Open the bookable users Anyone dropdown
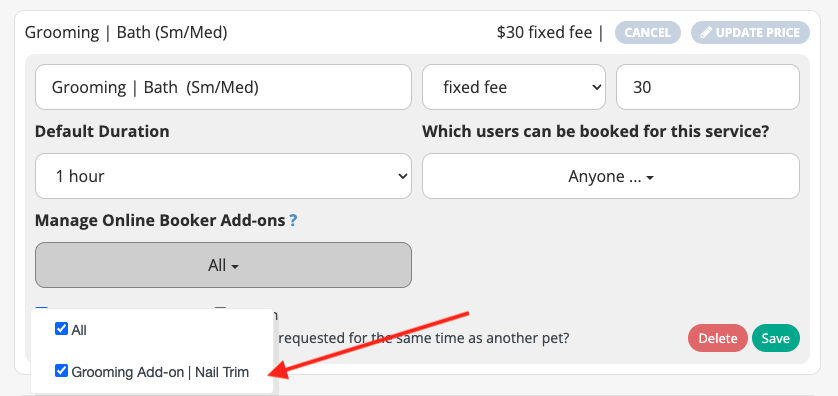 click(x=611, y=176)
